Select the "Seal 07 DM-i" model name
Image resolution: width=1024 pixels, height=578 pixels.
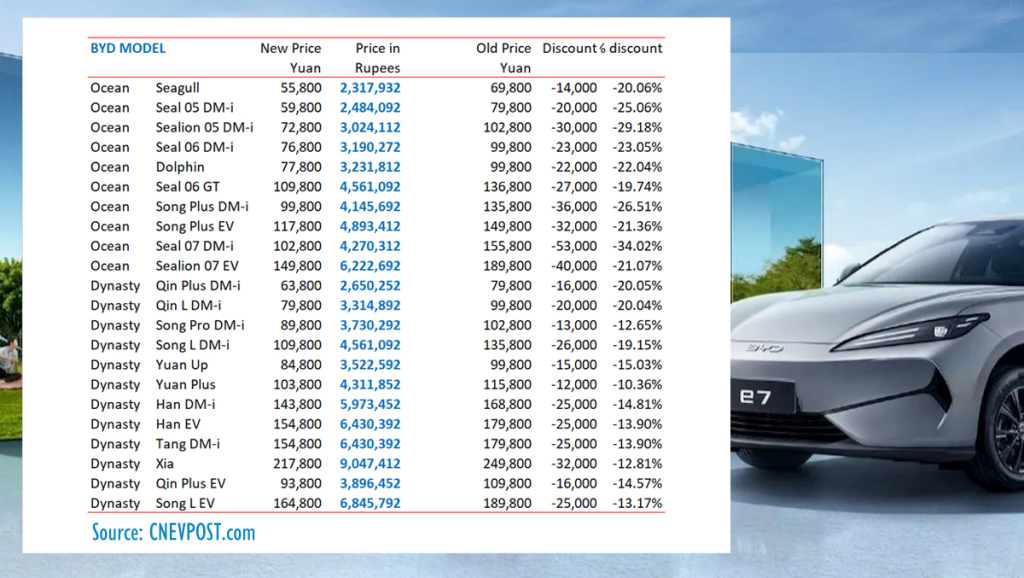click(195, 246)
